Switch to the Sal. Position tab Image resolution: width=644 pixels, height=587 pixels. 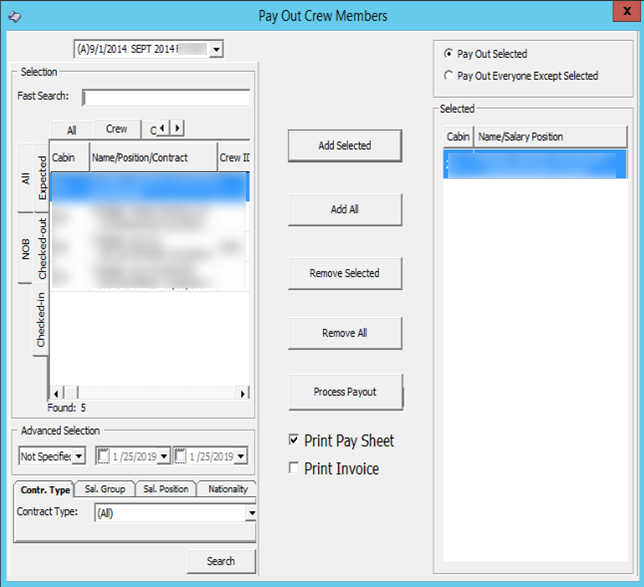pos(166,489)
